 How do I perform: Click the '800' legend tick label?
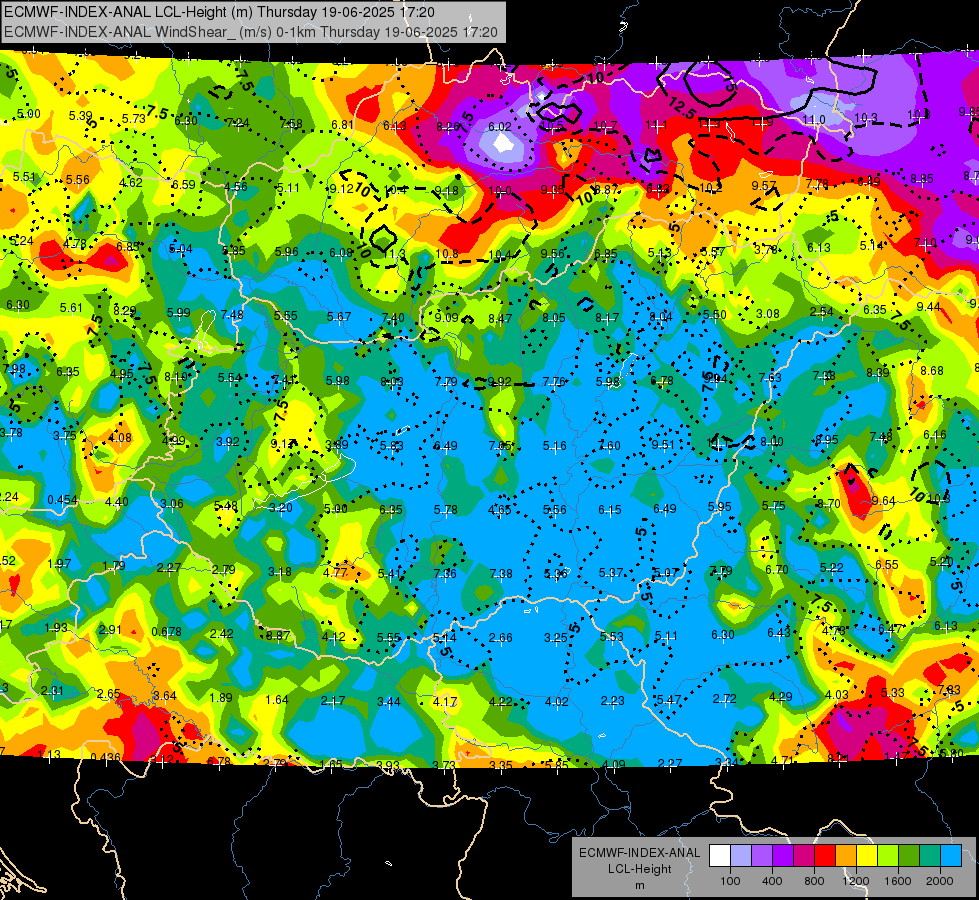814,881
